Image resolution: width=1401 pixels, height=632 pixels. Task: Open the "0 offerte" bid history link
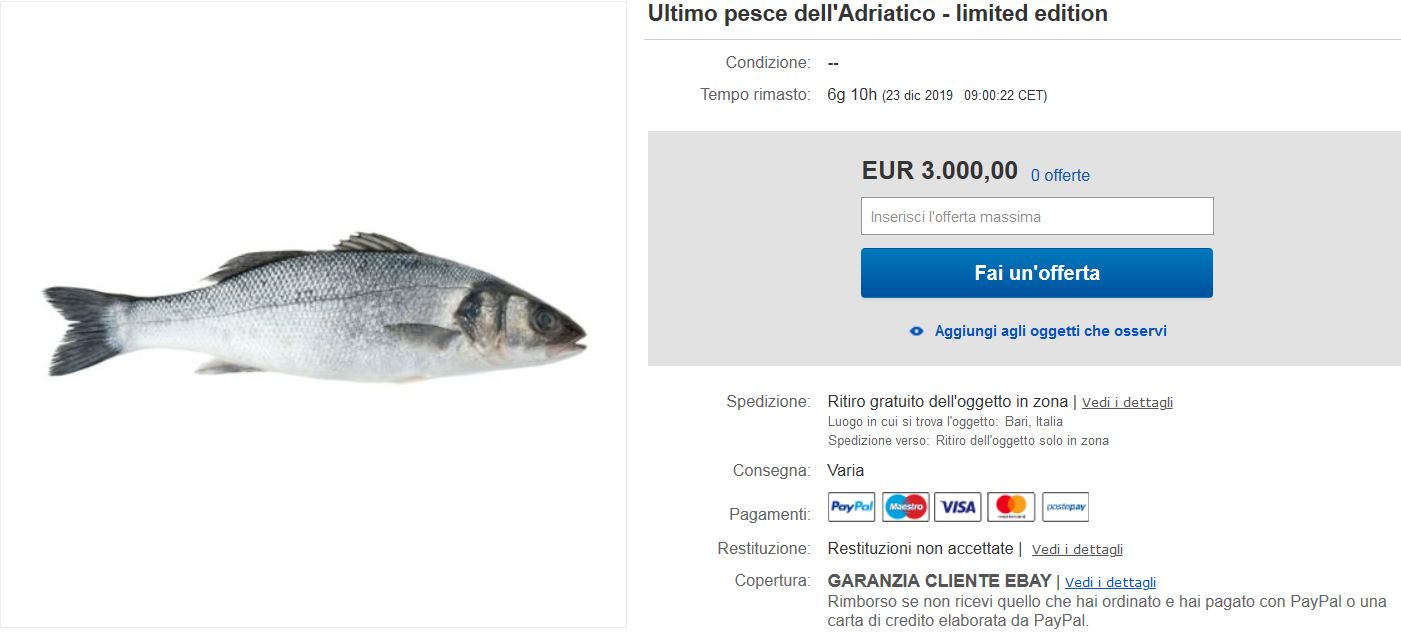pyautogui.click(x=1060, y=176)
